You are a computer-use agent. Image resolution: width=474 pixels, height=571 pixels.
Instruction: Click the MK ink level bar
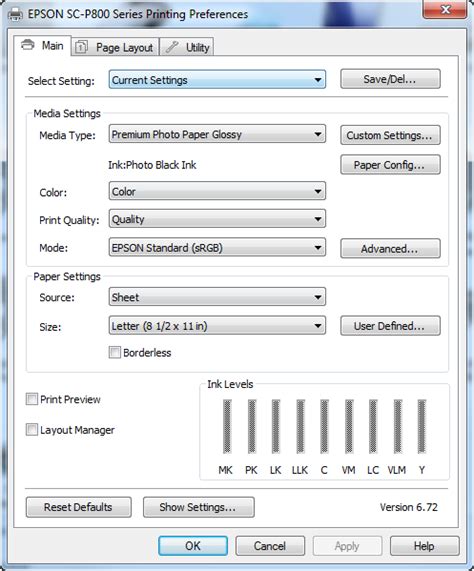227,426
